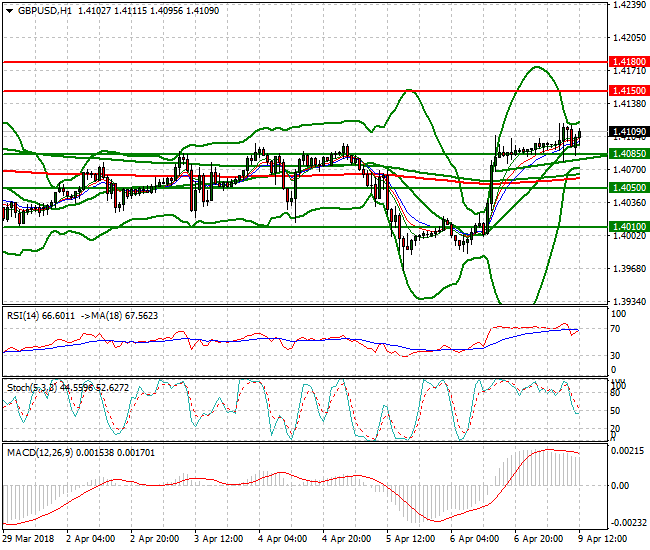Click the MACD(12,26,9) indicator label

tap(34, 453)
